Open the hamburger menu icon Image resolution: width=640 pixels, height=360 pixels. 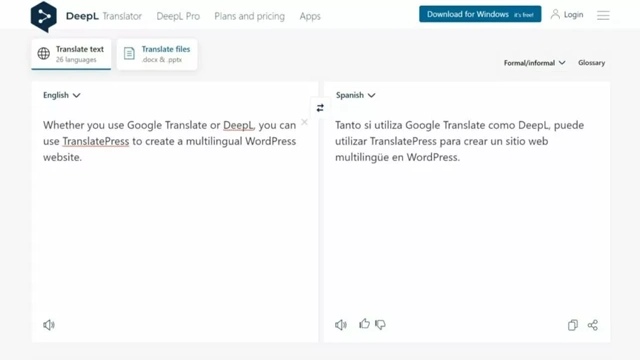tap(603, 15)
